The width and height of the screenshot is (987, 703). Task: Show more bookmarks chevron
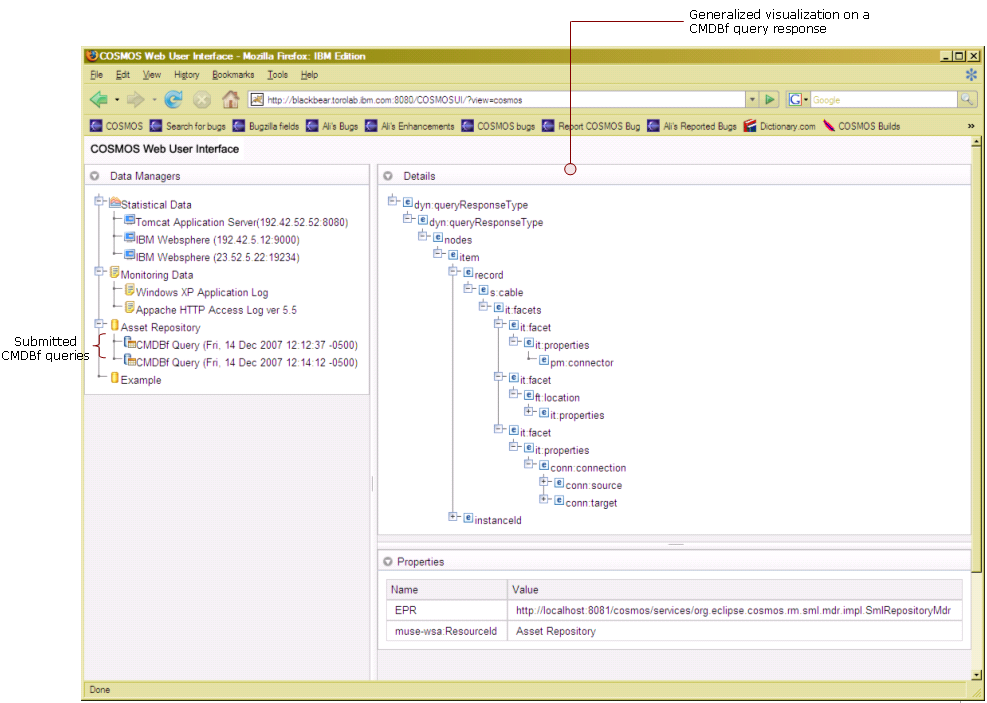(971, 126)
